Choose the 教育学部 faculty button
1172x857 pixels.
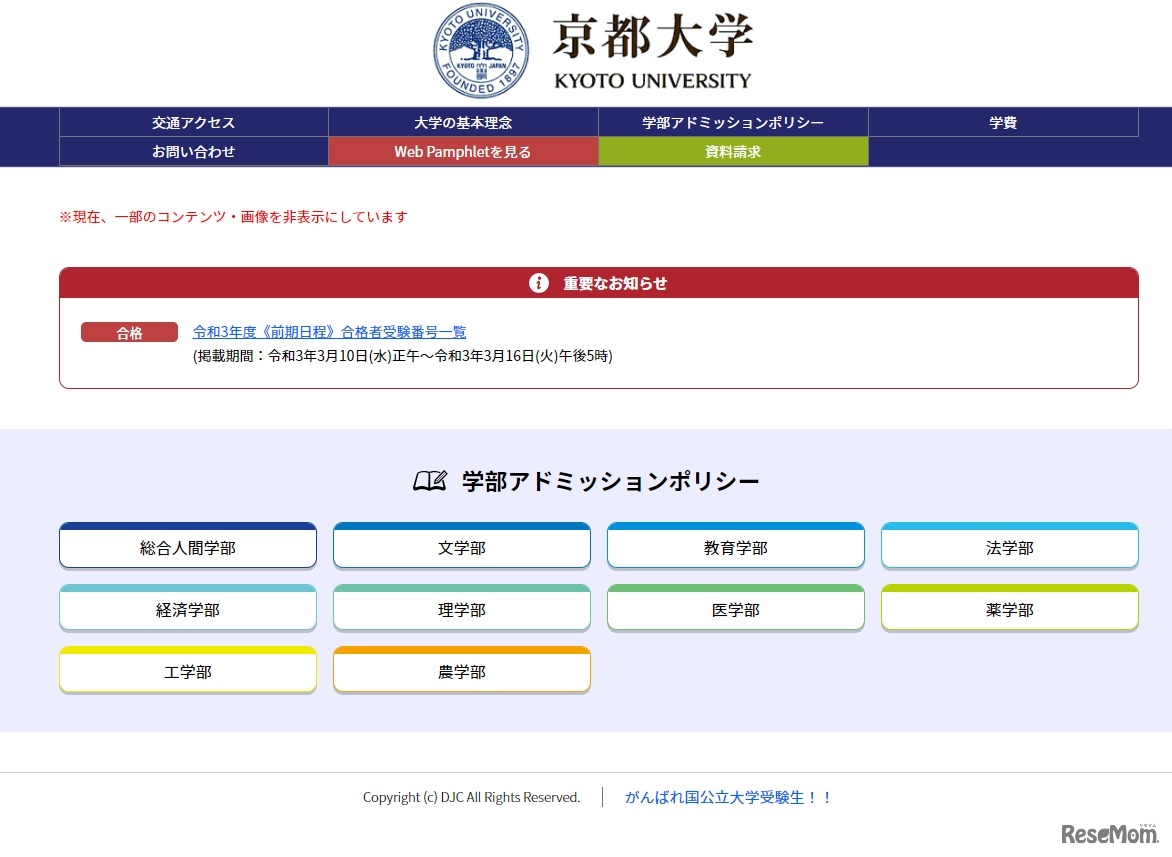tap(736, 547)
